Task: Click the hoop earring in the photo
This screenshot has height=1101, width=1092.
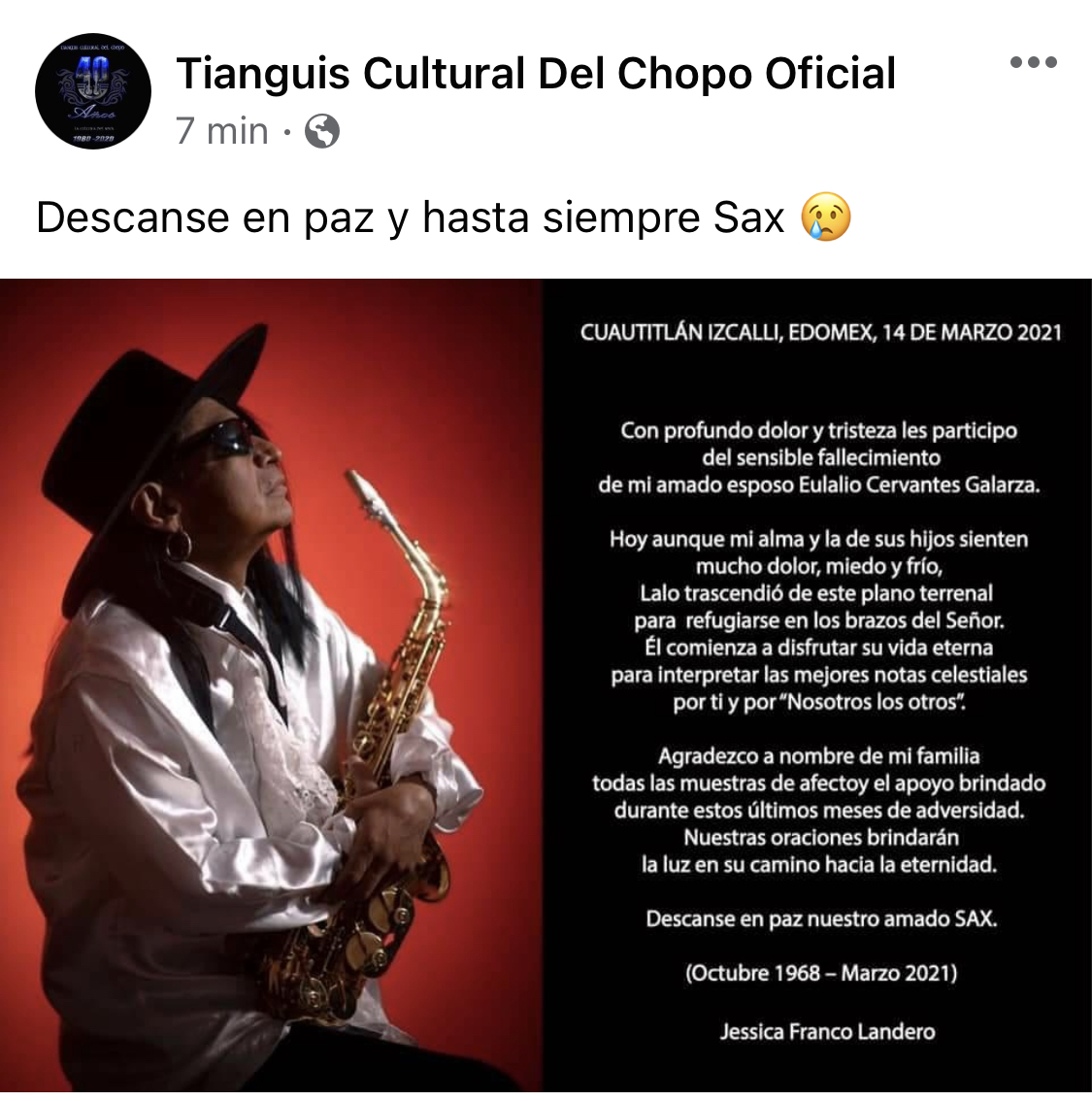Action: pos(179,545)
